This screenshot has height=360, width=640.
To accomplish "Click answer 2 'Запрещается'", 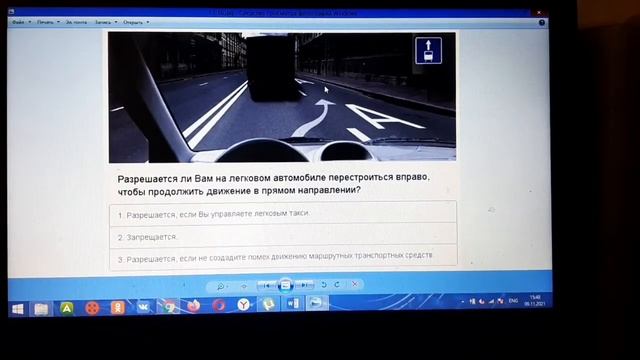I will (x=283, y=235).
